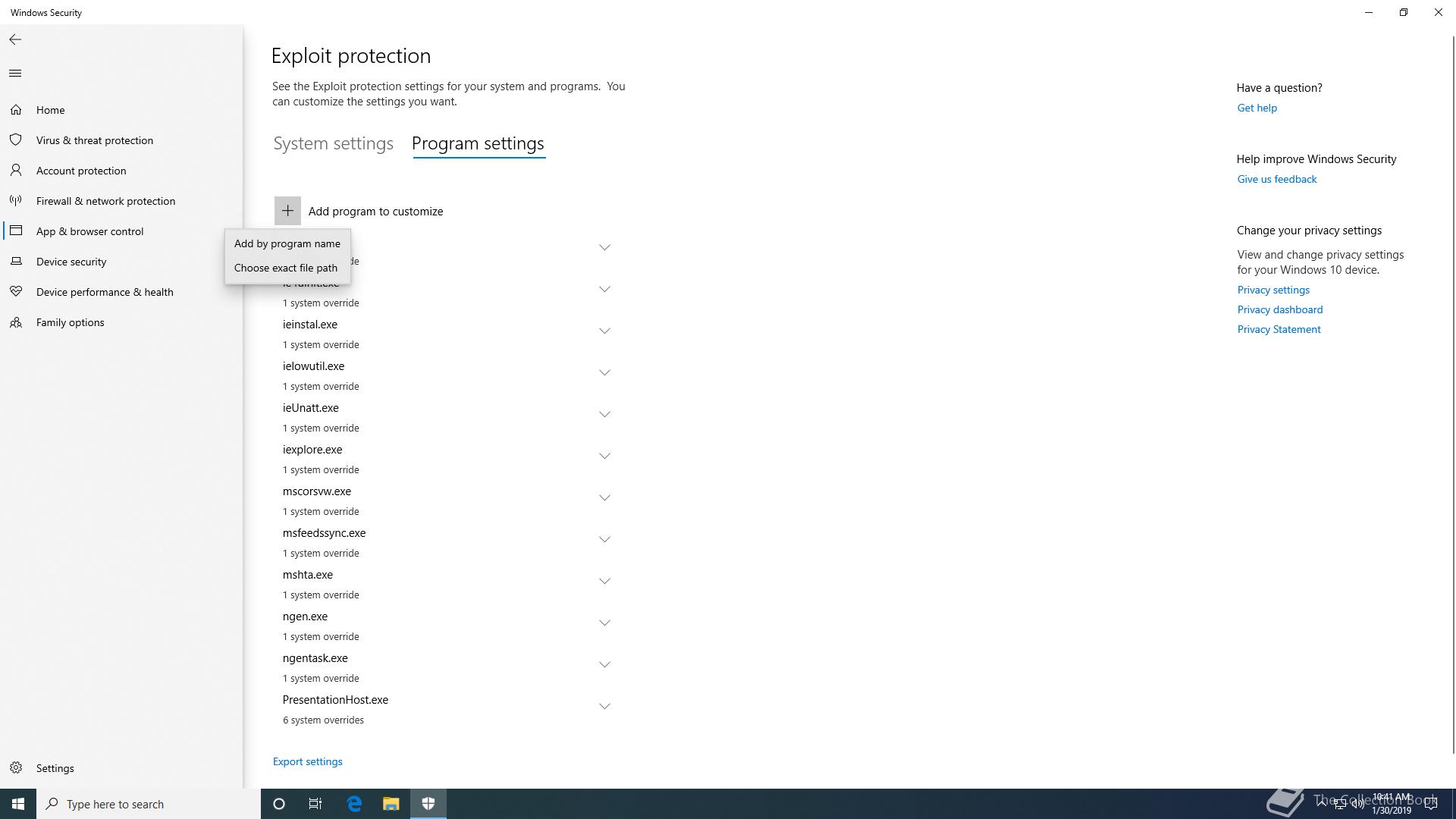
Task: Launch Microsoft Edge from the taskbar
Action: coord(354,804)
